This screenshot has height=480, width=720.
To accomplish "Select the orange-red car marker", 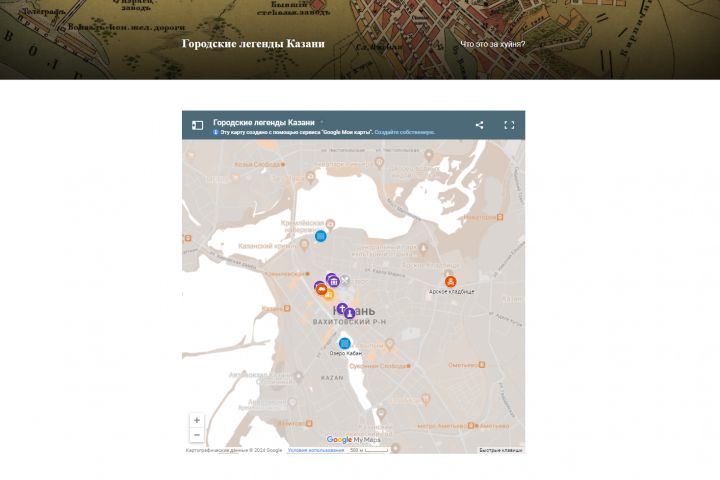I will [322, 289].
